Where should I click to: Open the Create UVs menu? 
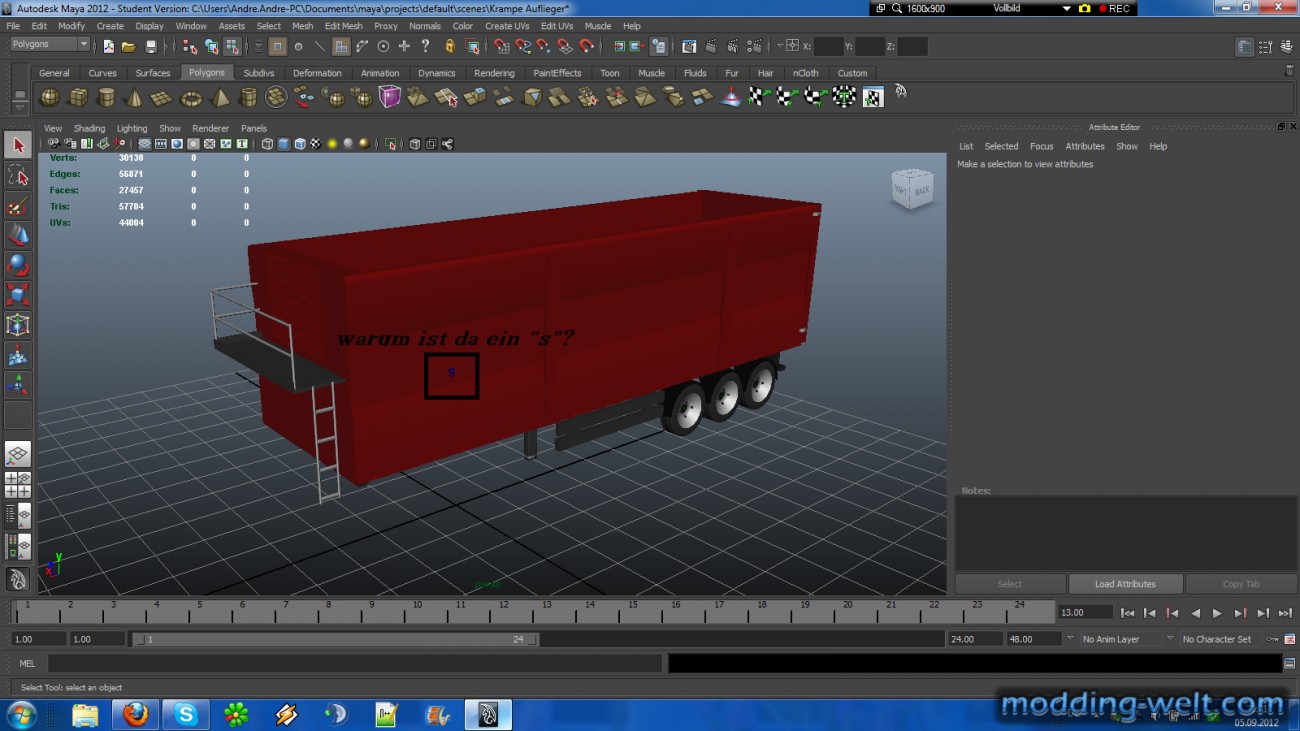507,26
